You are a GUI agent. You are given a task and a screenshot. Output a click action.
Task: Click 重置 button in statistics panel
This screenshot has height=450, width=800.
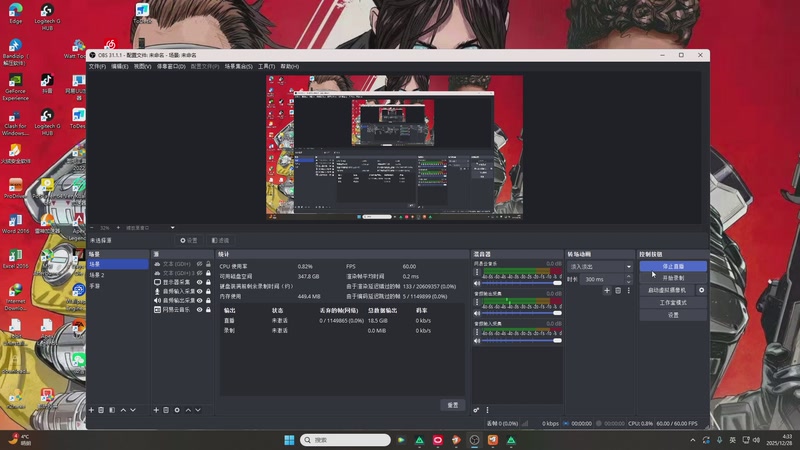453,405
